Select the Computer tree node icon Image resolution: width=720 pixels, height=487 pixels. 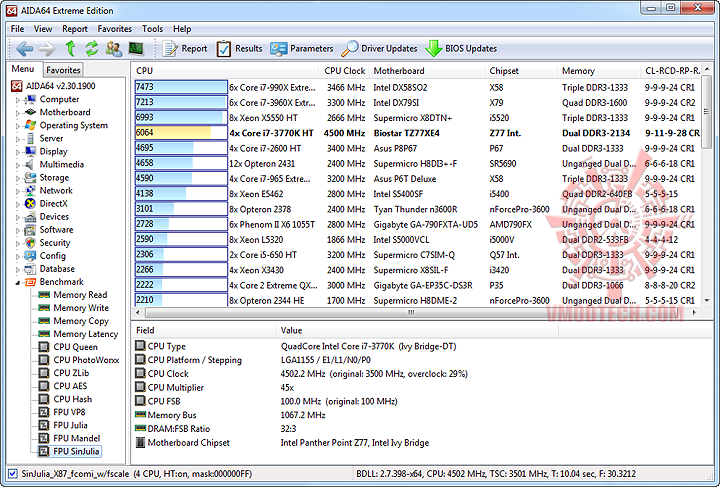(30, 99)
